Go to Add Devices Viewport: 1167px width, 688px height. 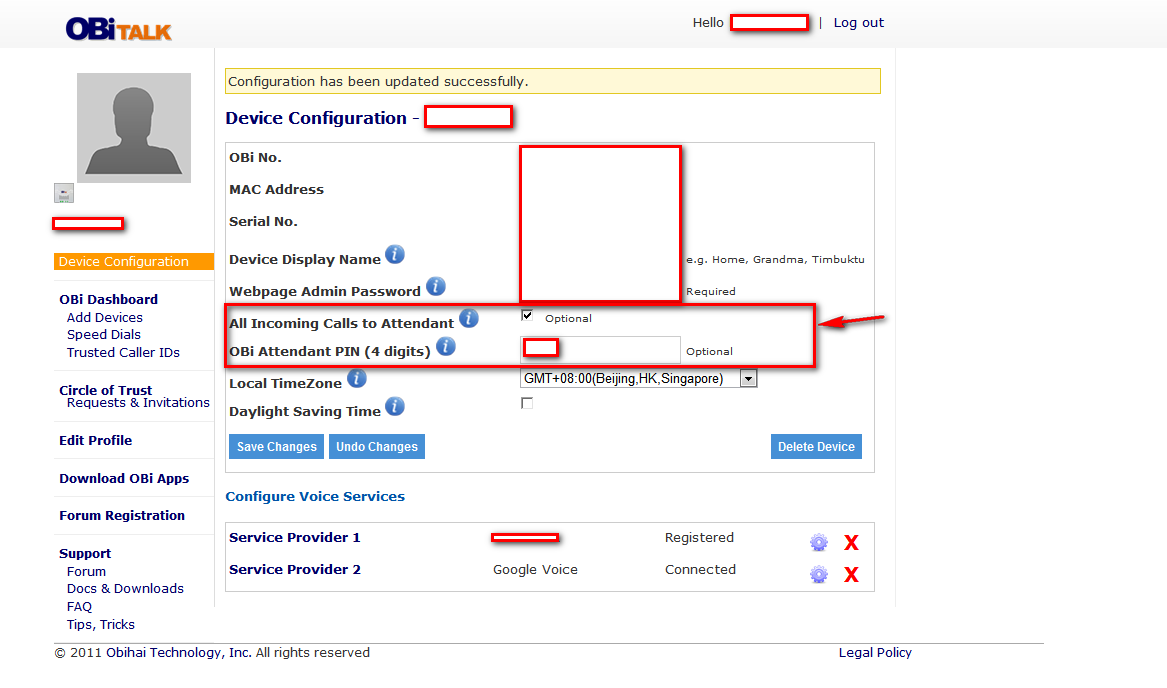tap(105, 317)
